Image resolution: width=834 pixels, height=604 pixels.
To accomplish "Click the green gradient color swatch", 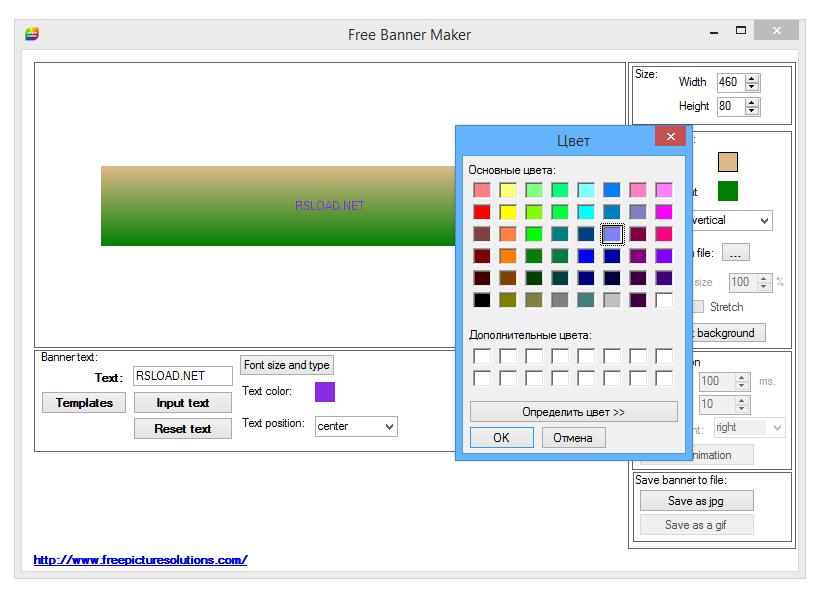I will 727,190.
